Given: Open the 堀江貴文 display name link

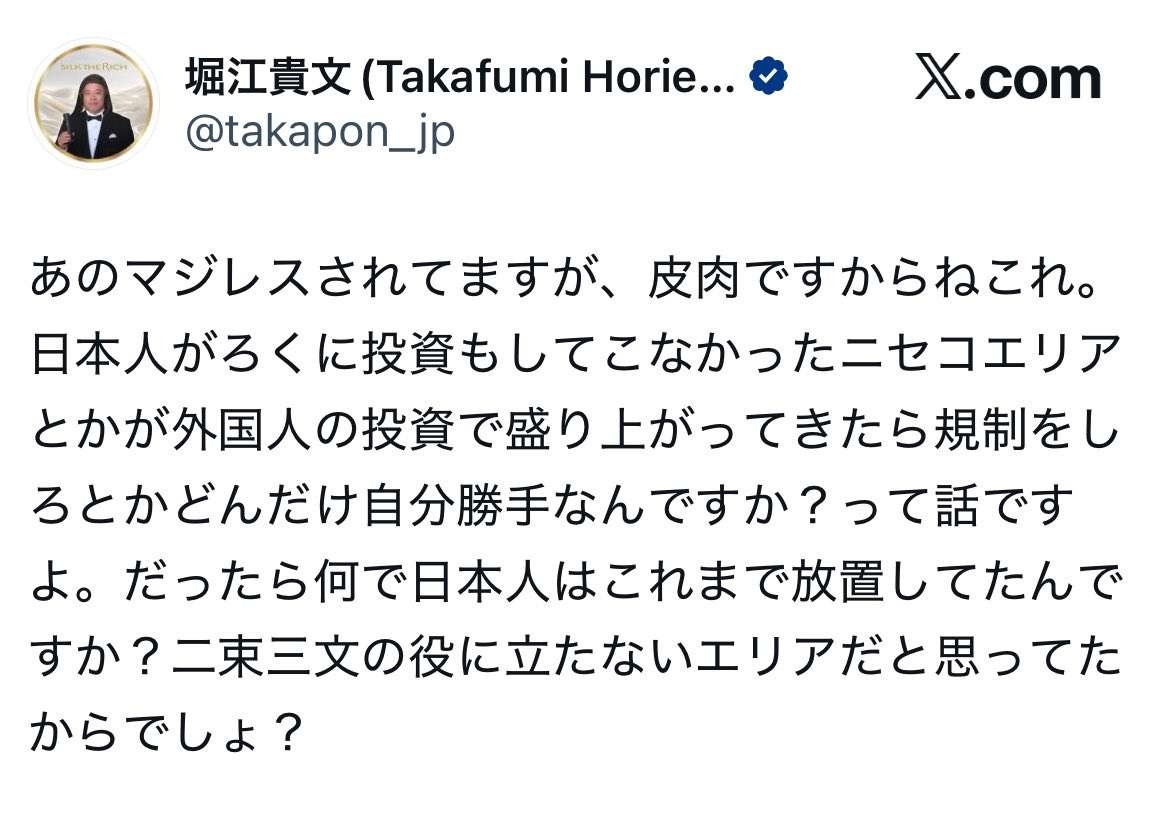Looking at the screenshot, I should point(268,78).
